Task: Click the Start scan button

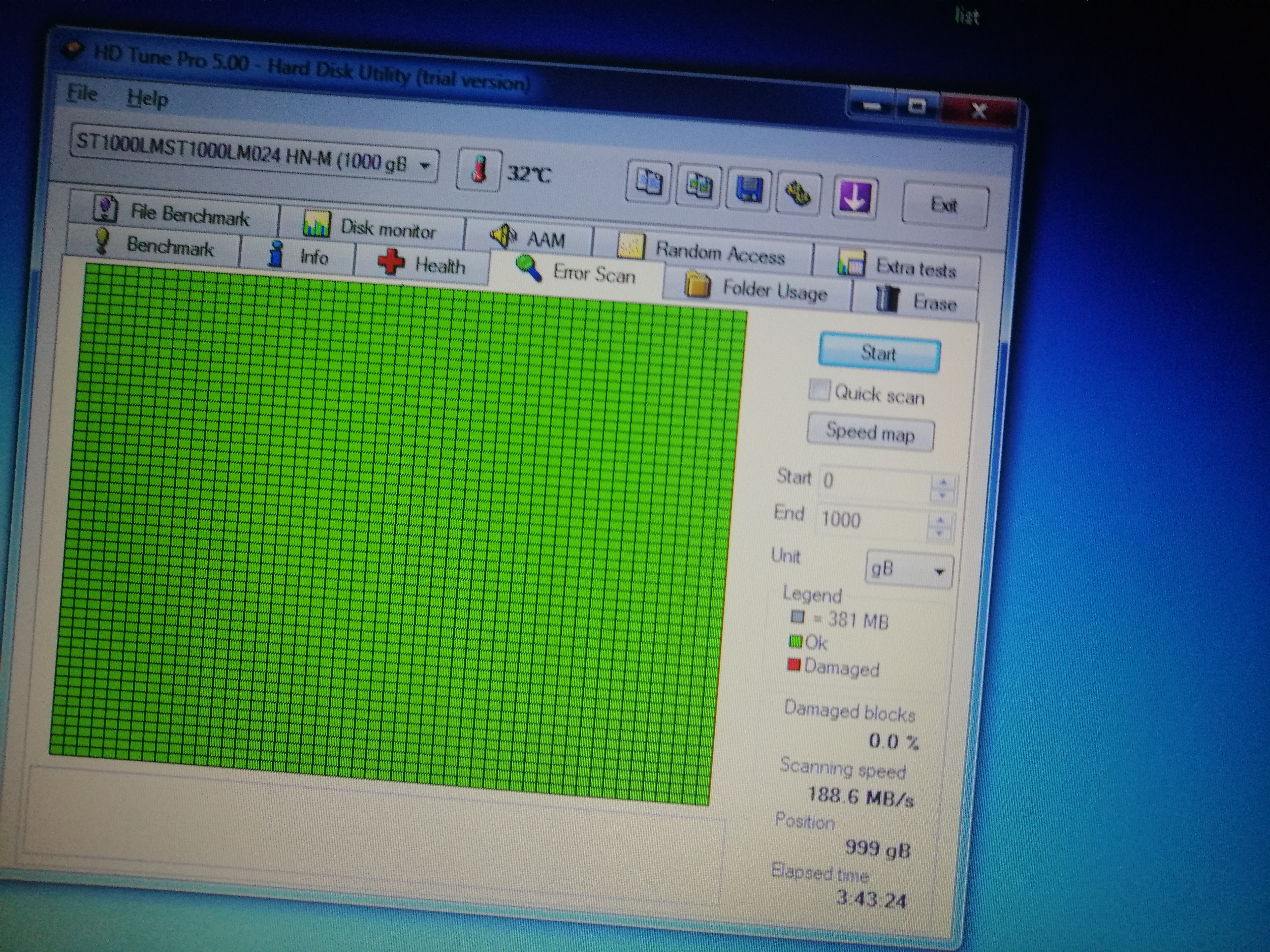Action: click(x=879, y=353)
